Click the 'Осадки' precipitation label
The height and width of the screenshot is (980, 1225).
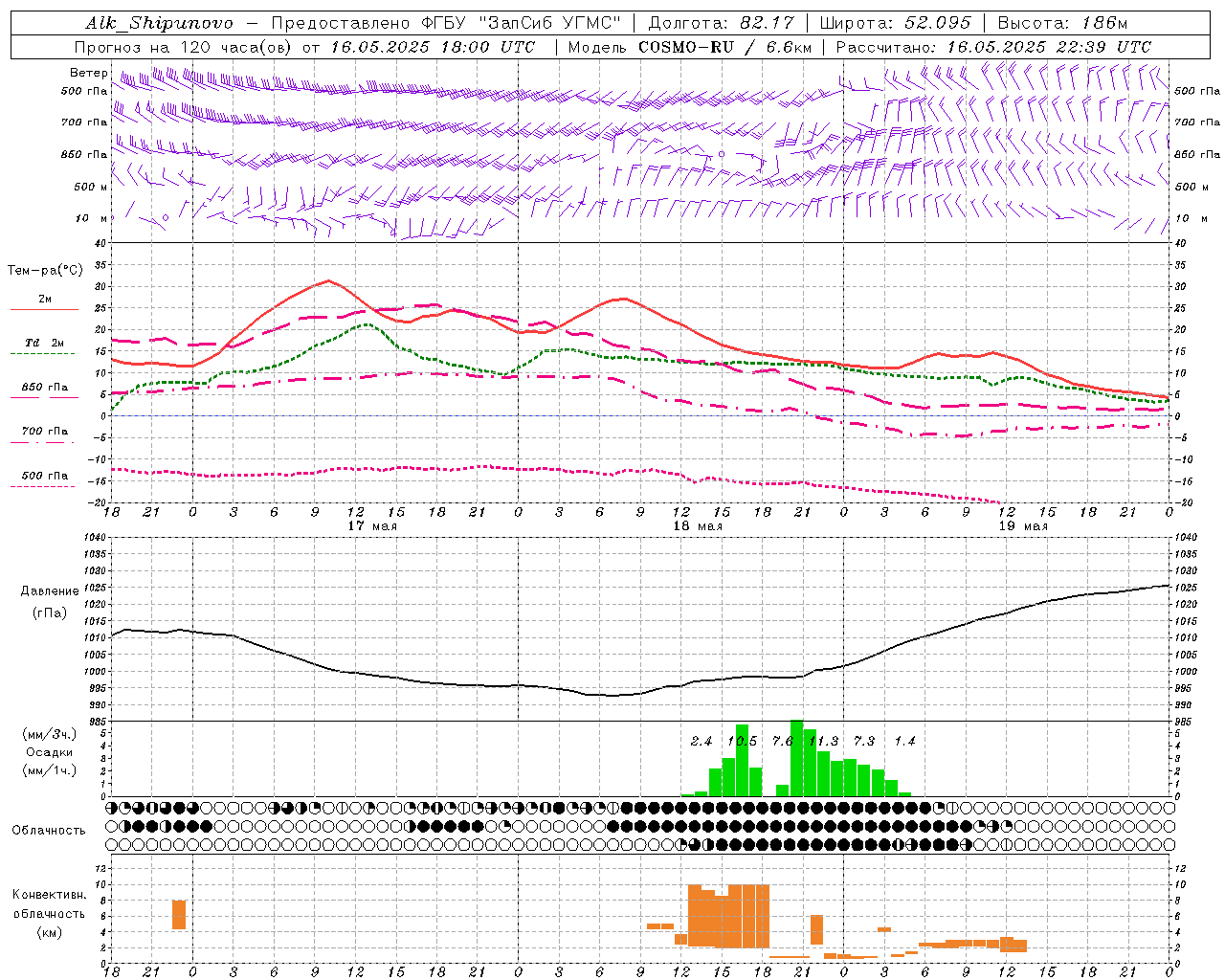click(x=50, y=752)
